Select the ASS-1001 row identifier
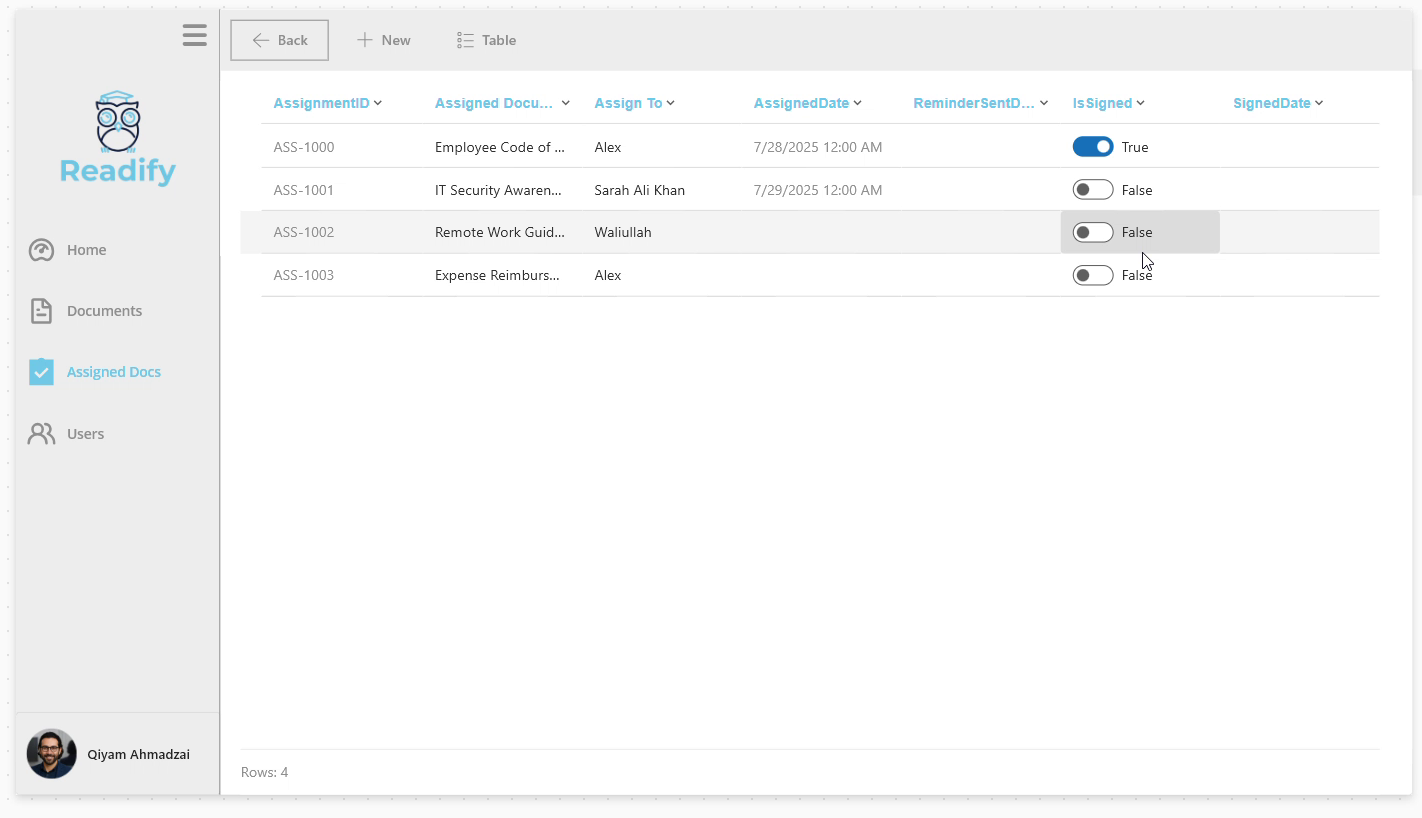This screenshot has height=818, width=1422. [x=304, y=190]
